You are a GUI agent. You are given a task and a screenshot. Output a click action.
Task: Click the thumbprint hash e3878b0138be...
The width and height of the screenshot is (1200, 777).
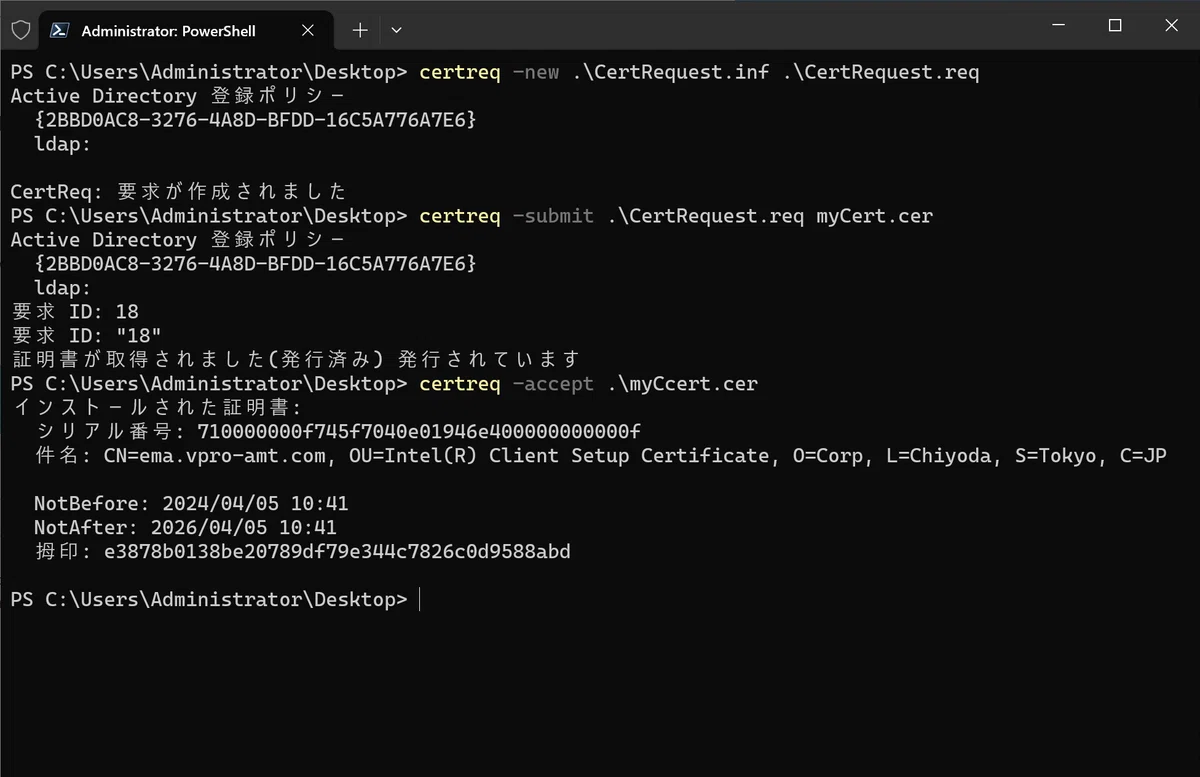coord(337,551)
